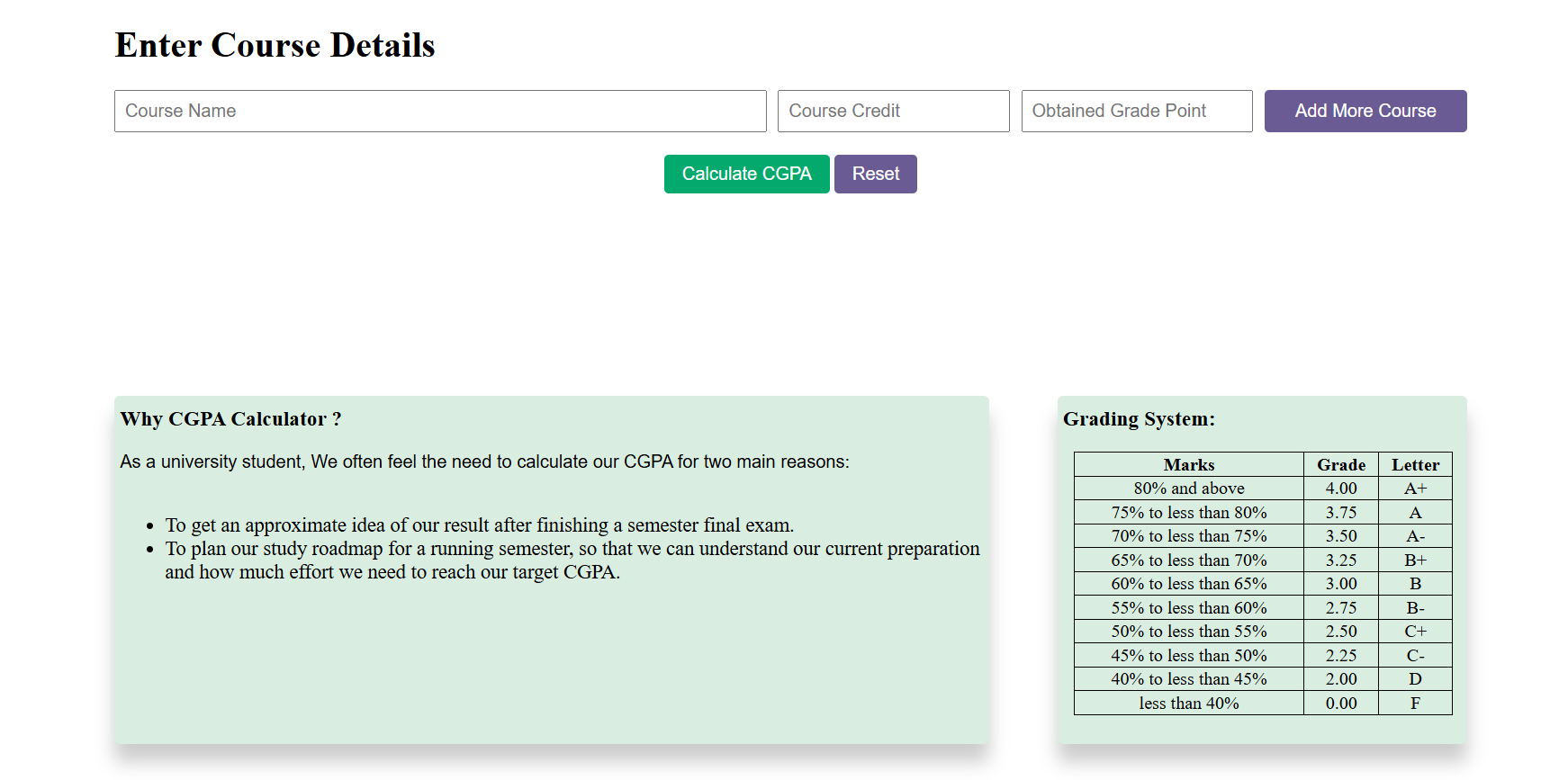Select the 'Enter Course Details' heading
The width and height of the screenshot is (1568, 780).
275,45
